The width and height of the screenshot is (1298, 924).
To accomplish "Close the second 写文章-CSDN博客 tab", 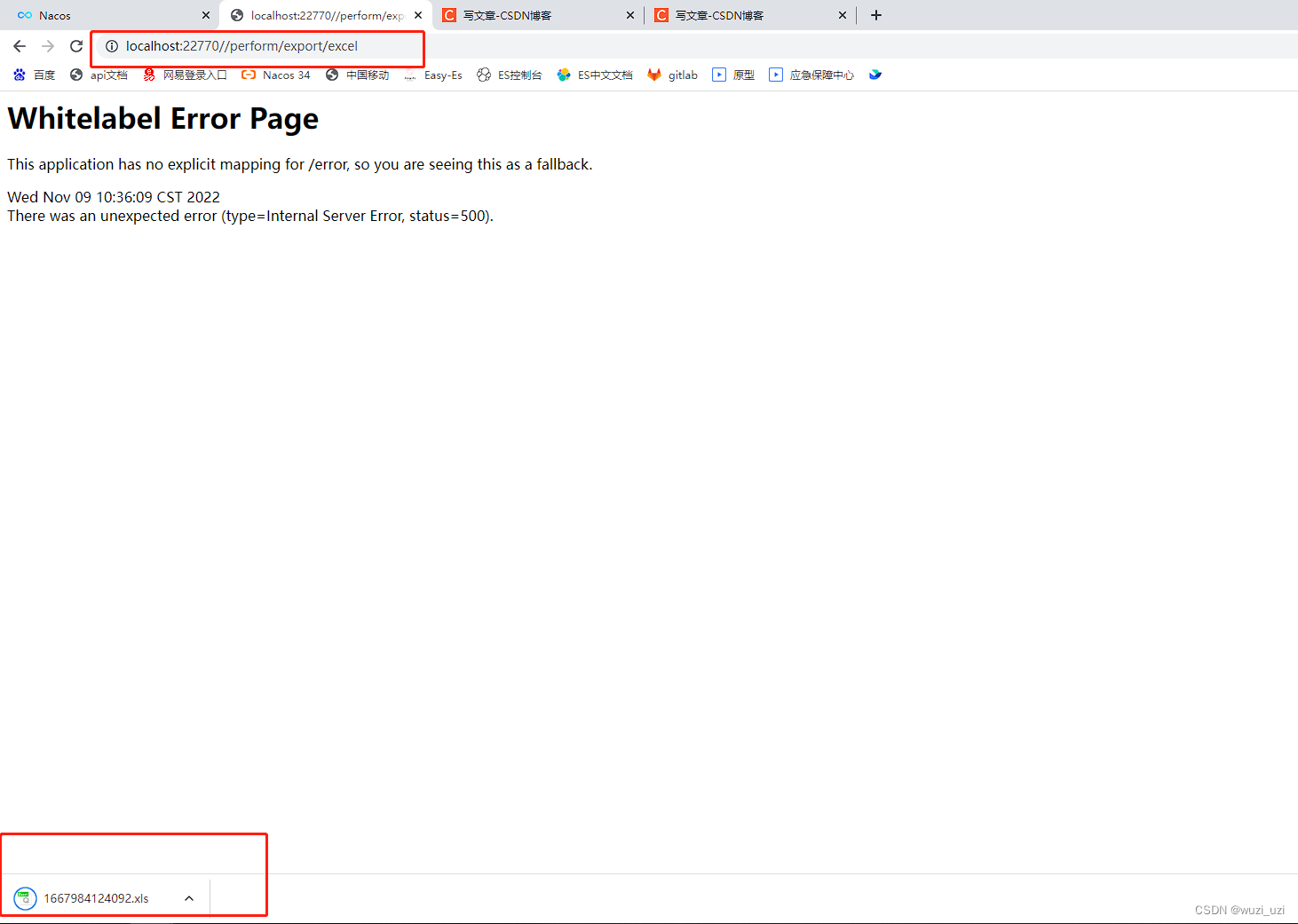I will (x=843, y=15).
